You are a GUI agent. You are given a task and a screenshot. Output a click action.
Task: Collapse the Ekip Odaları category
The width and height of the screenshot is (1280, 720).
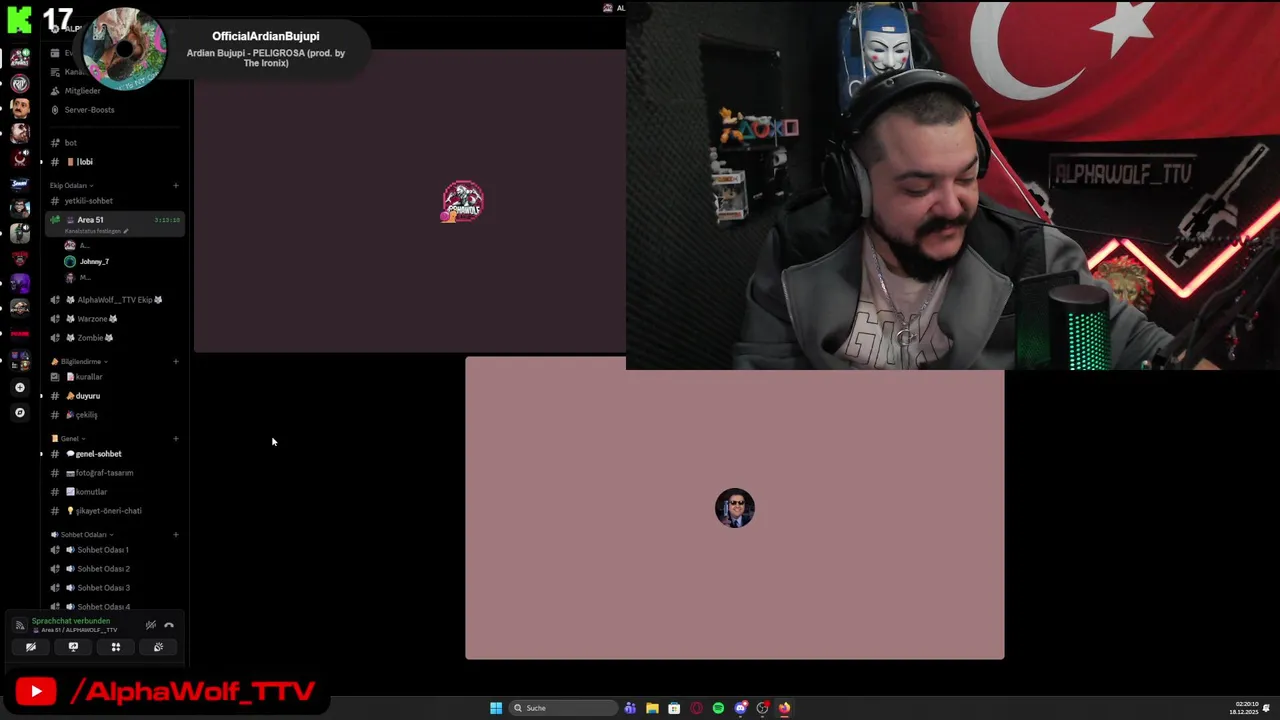(71, 186)
